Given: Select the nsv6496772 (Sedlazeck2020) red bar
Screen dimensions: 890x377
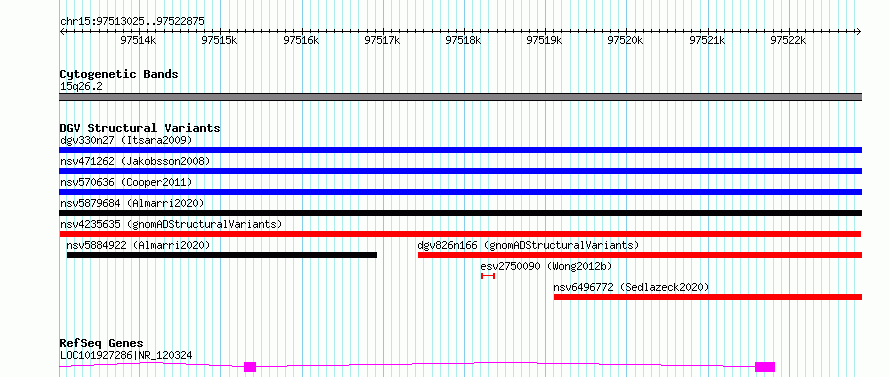Looking at the screenshot, I should point(708,297).
